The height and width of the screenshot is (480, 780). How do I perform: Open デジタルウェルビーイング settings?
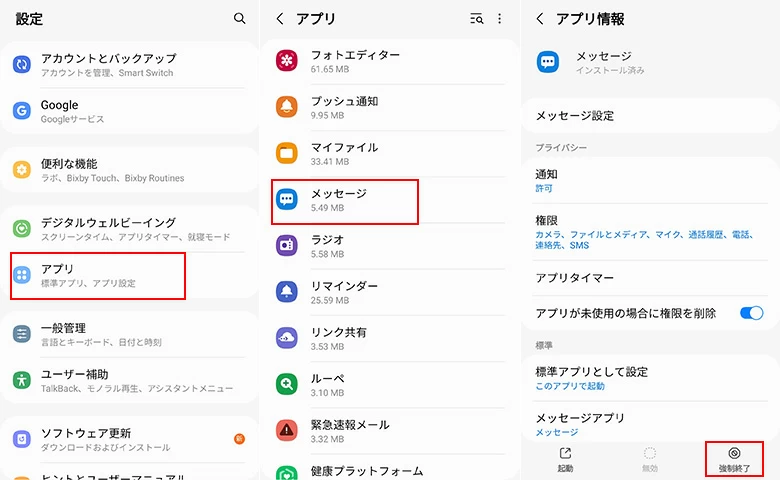(129, 228)
